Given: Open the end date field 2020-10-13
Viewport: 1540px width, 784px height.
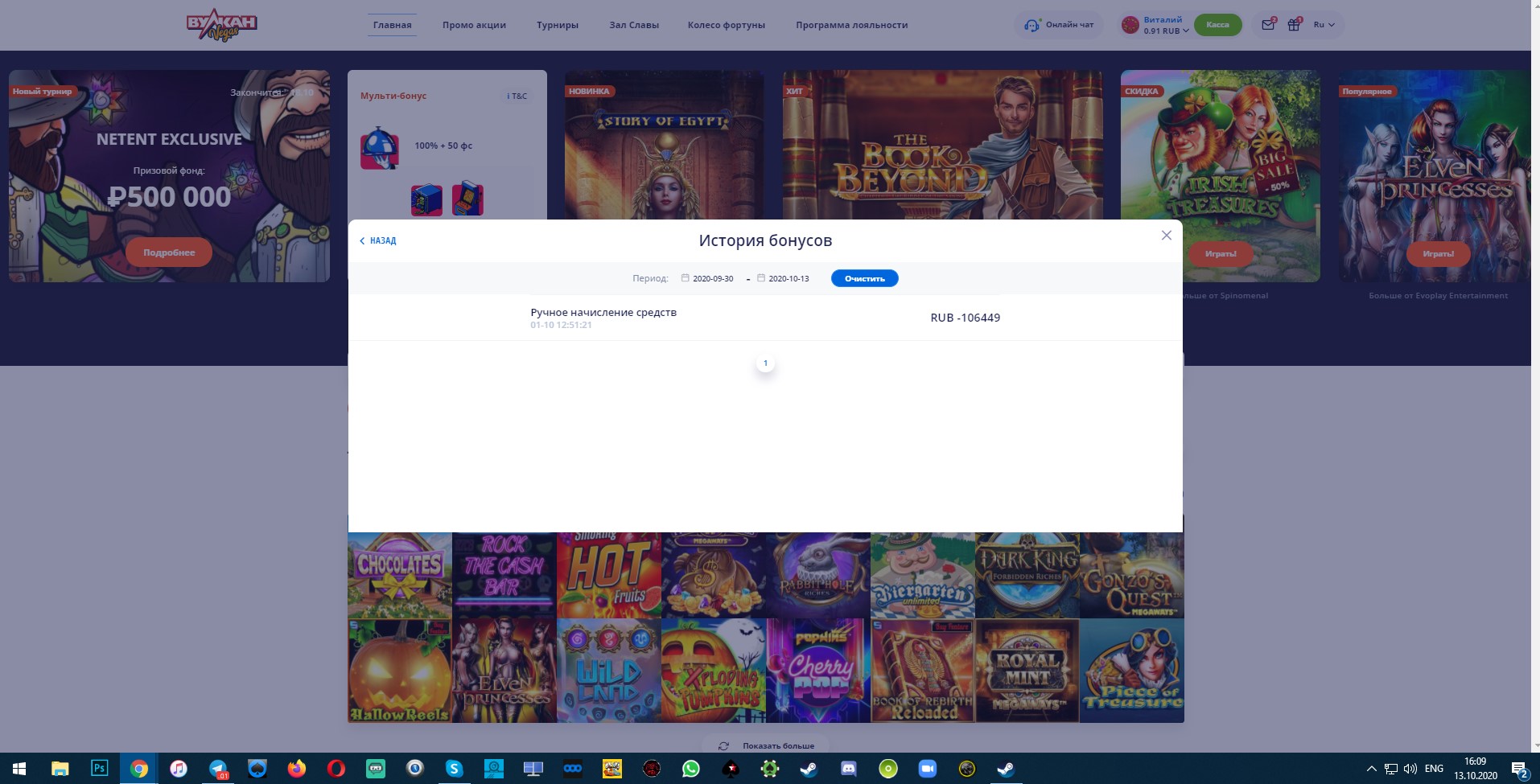Looking at the screenshot, I should click(784, 278).
